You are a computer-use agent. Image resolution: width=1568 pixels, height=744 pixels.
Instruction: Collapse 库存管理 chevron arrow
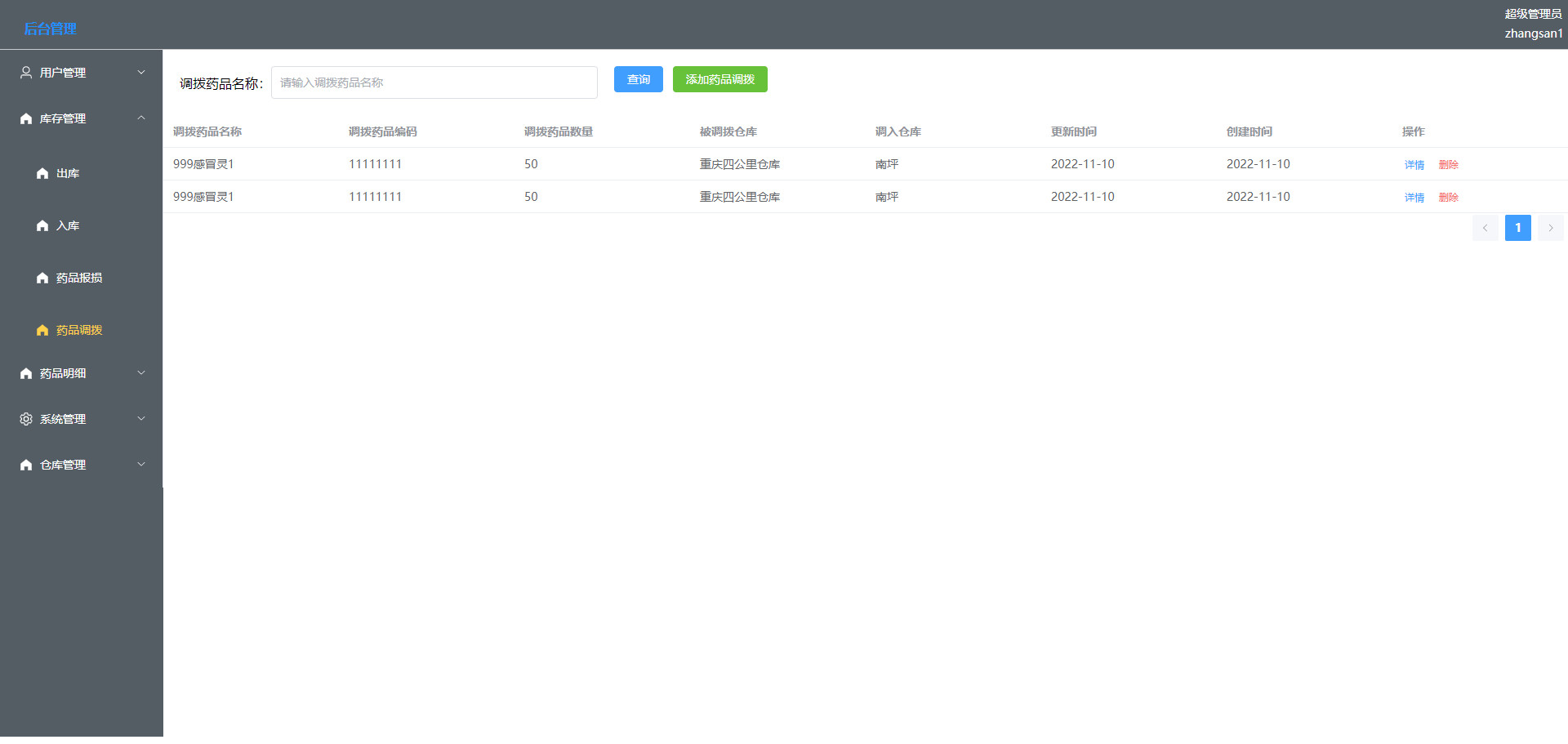[x=141, y=118]
